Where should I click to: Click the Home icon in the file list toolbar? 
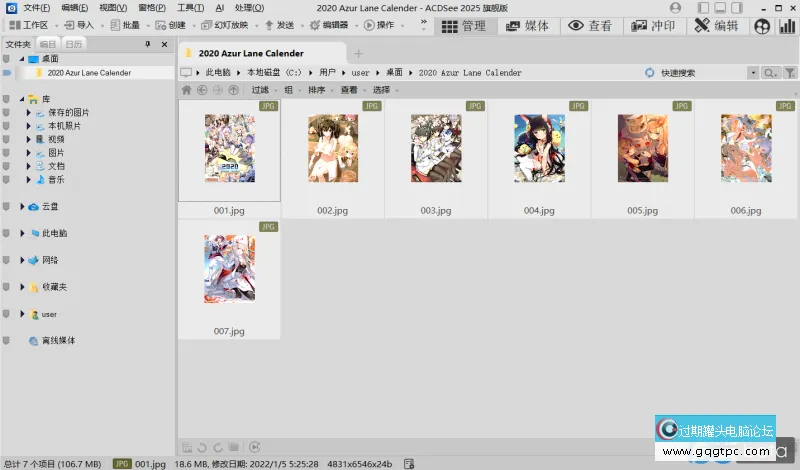click(x=186, y=90)
